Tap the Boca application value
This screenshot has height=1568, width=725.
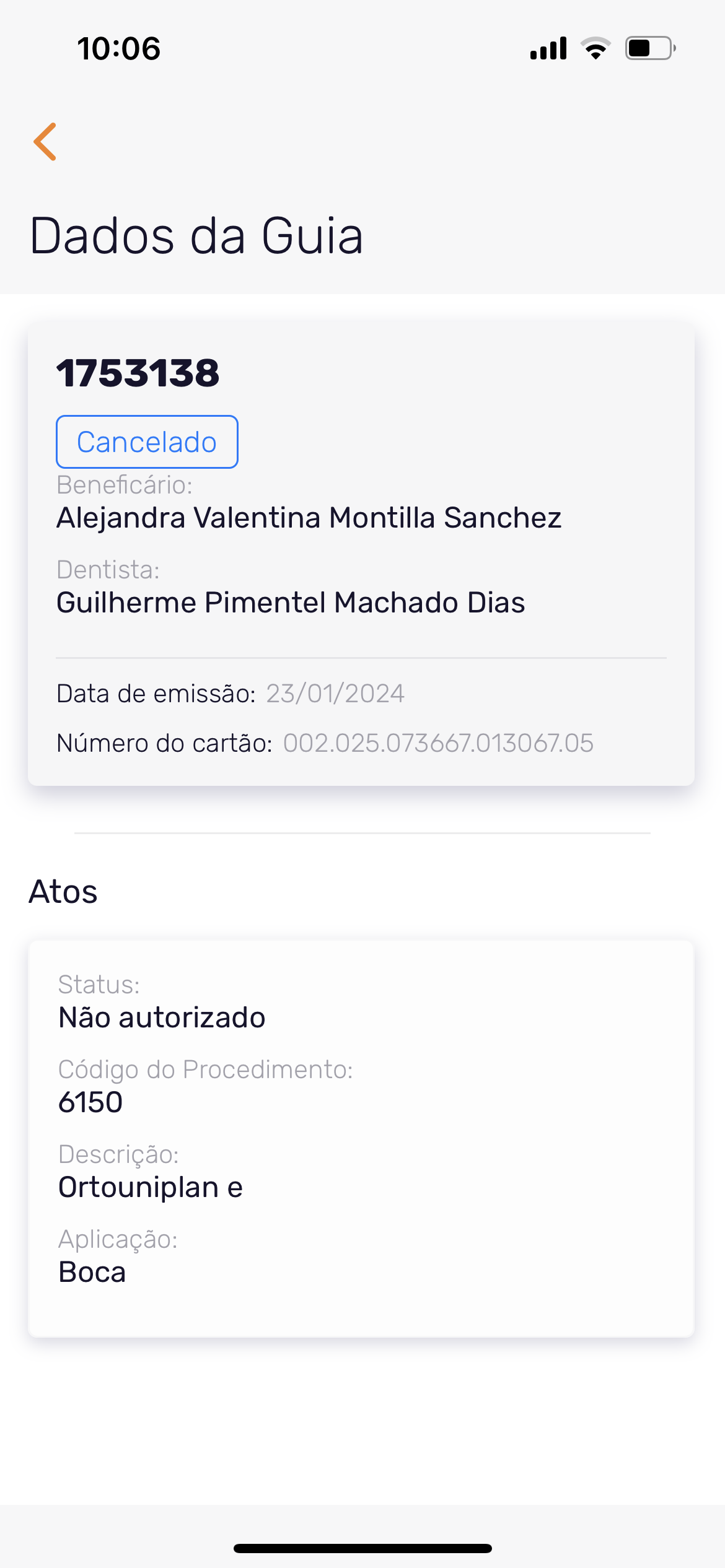pos(92,1272)
